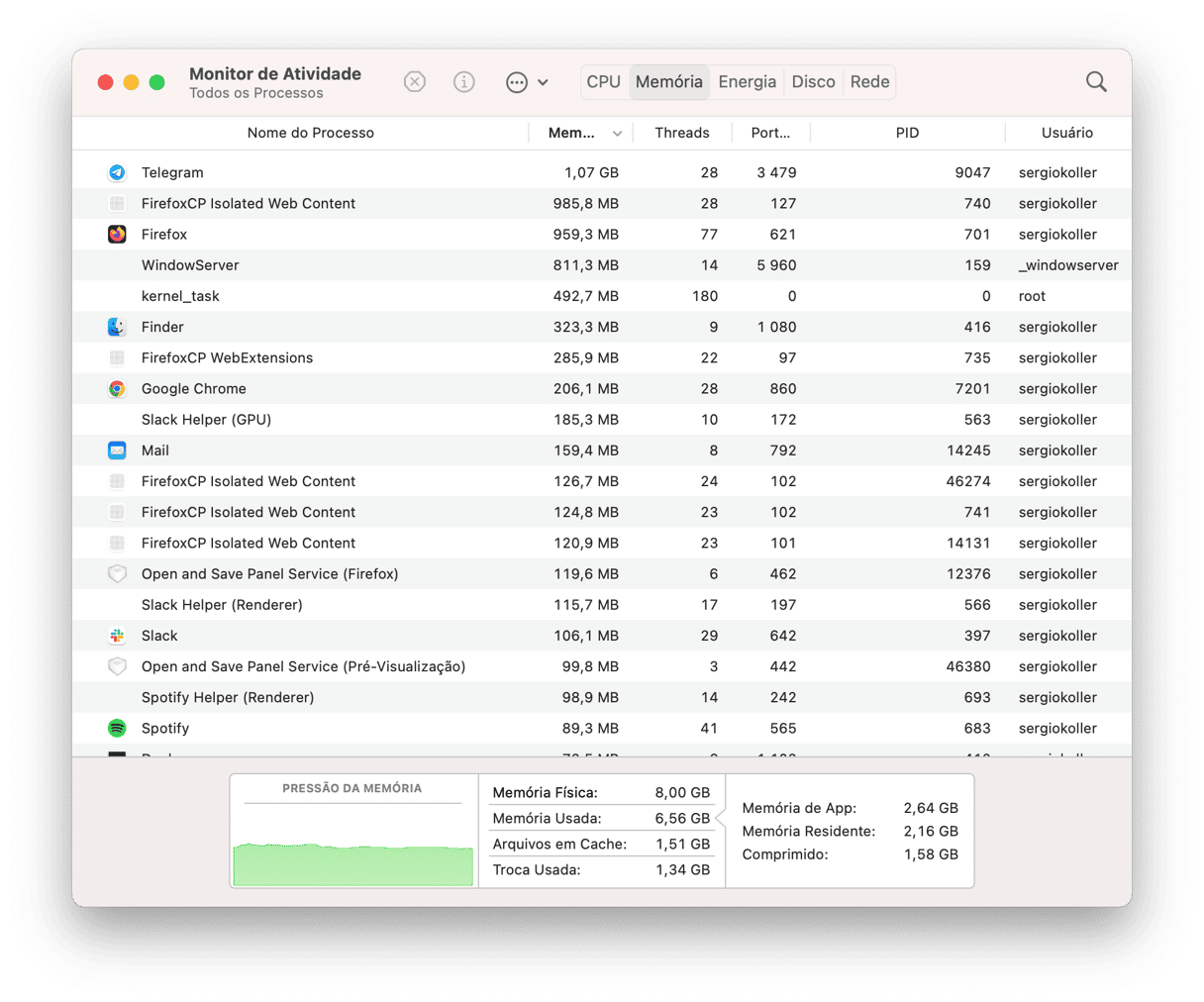Screen dimensions: 1204x1002
Task: Click kernel_task threads value 180
Action: [704, 296]
